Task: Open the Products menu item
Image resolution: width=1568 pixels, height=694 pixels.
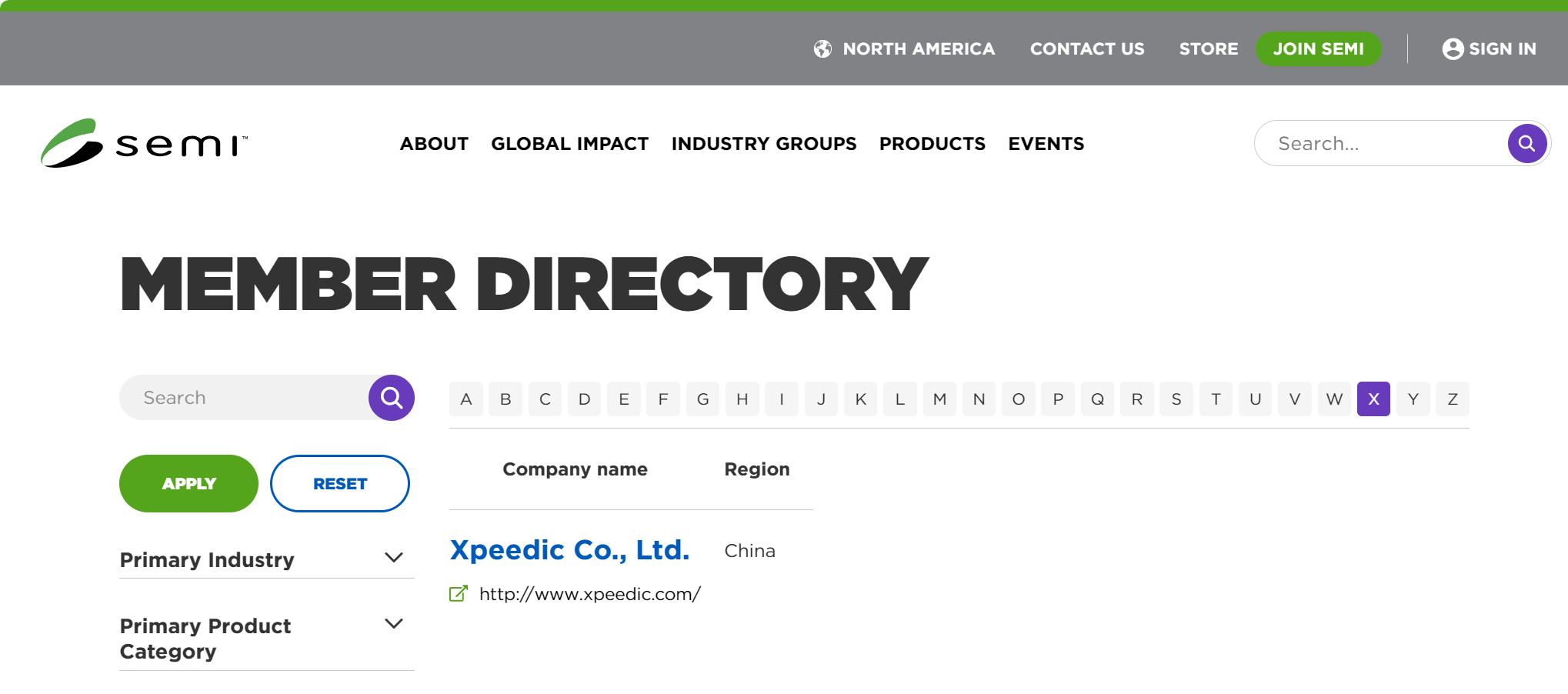Action: click(932, 144)
